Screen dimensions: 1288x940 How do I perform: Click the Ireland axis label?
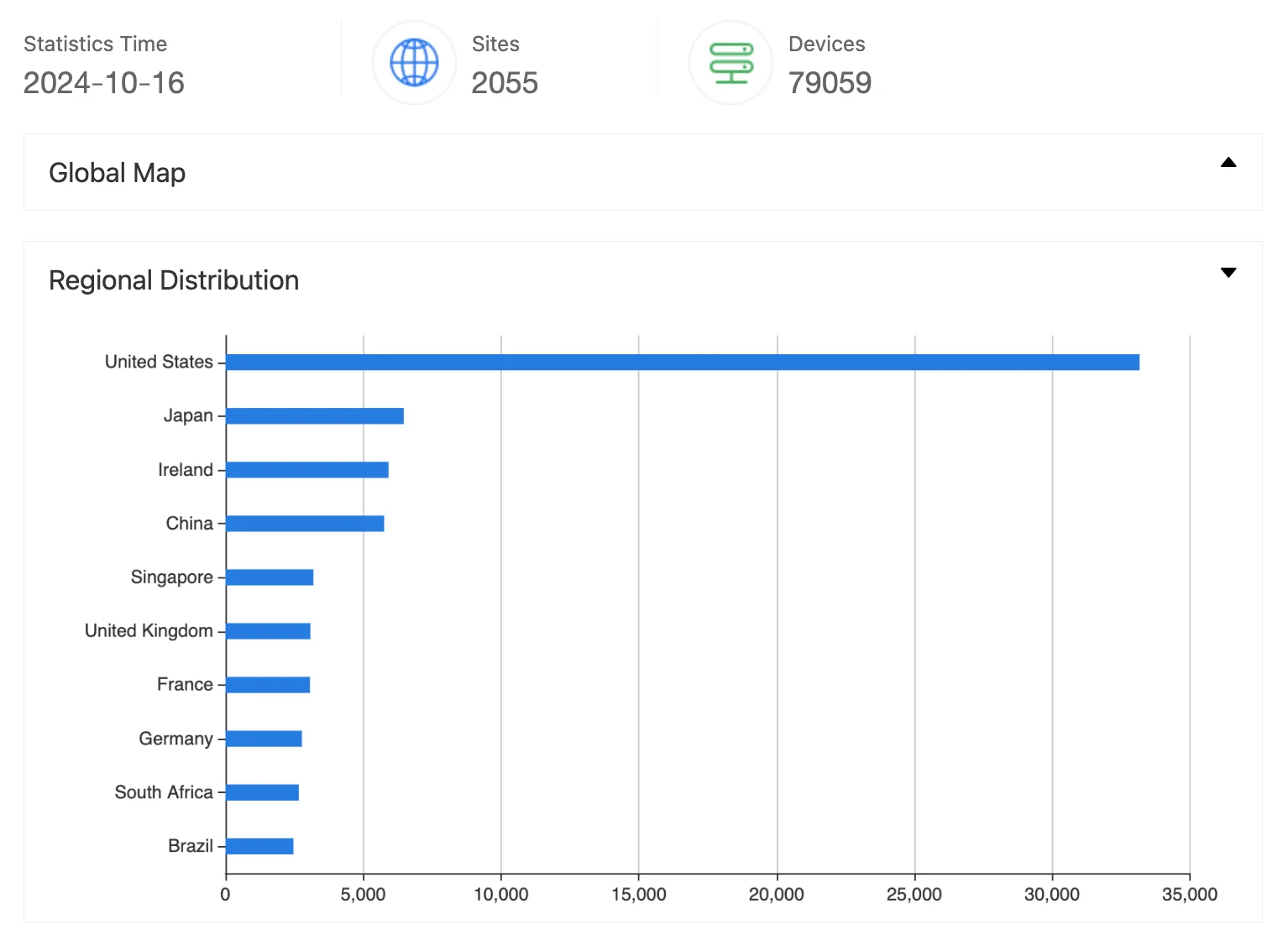click(x=186, y=469)
